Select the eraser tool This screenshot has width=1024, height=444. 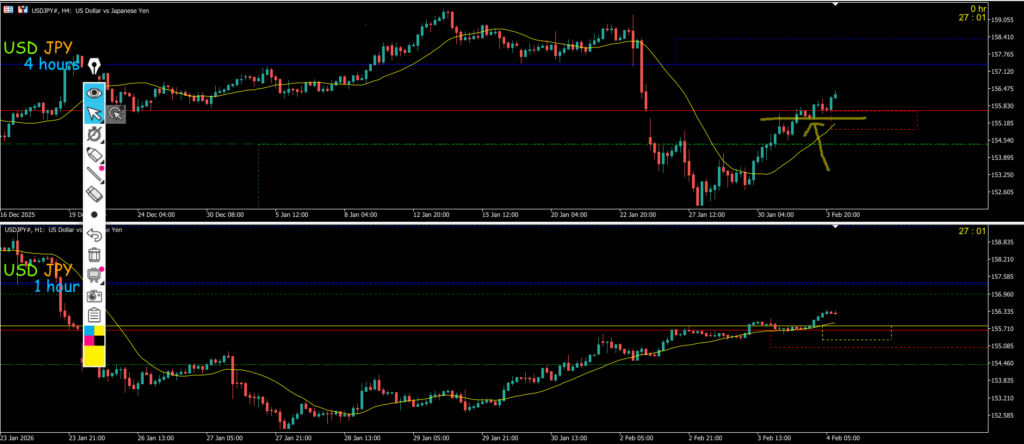pos(94,194)
